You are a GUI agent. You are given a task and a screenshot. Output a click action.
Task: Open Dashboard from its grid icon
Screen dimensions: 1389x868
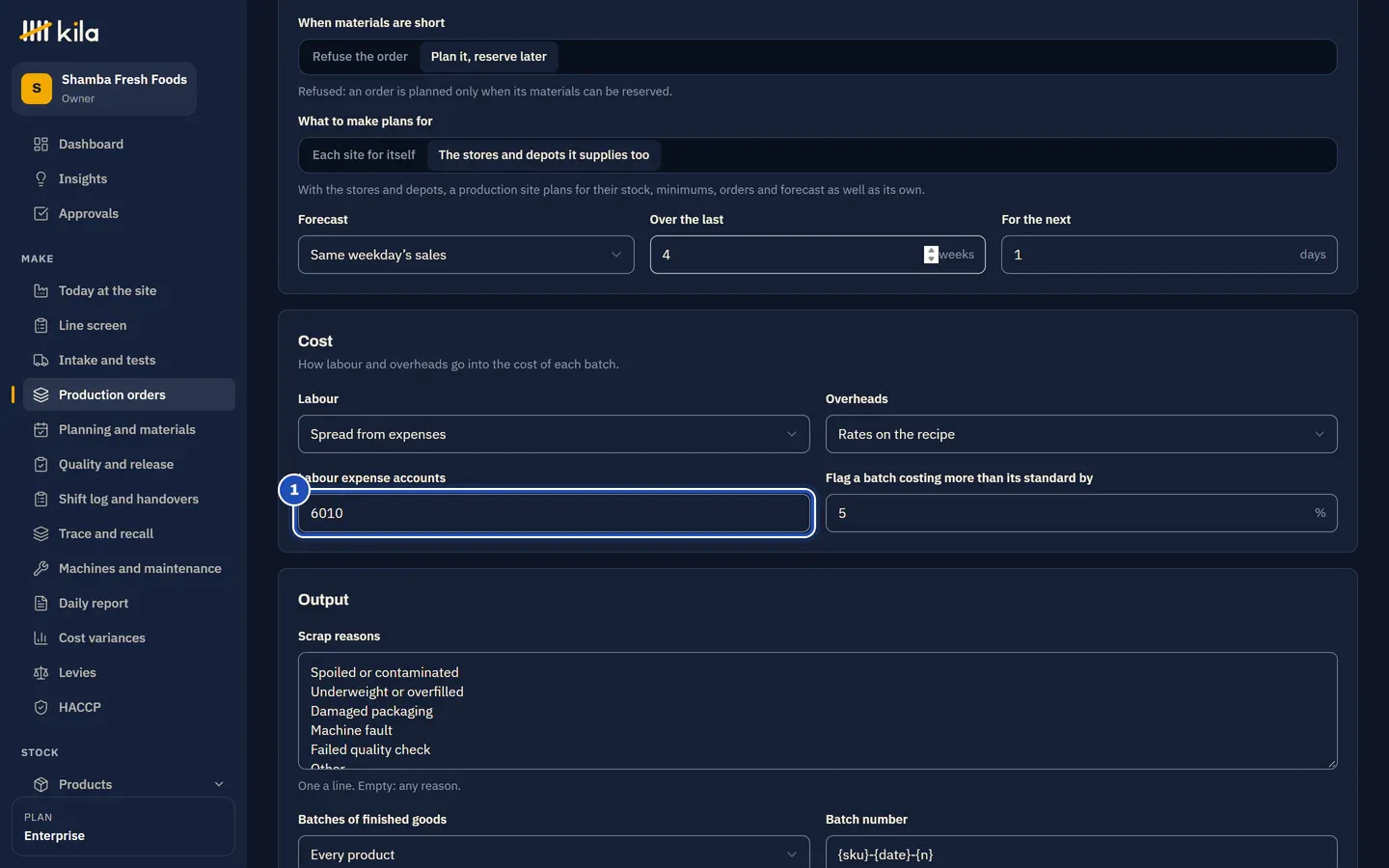41,144
